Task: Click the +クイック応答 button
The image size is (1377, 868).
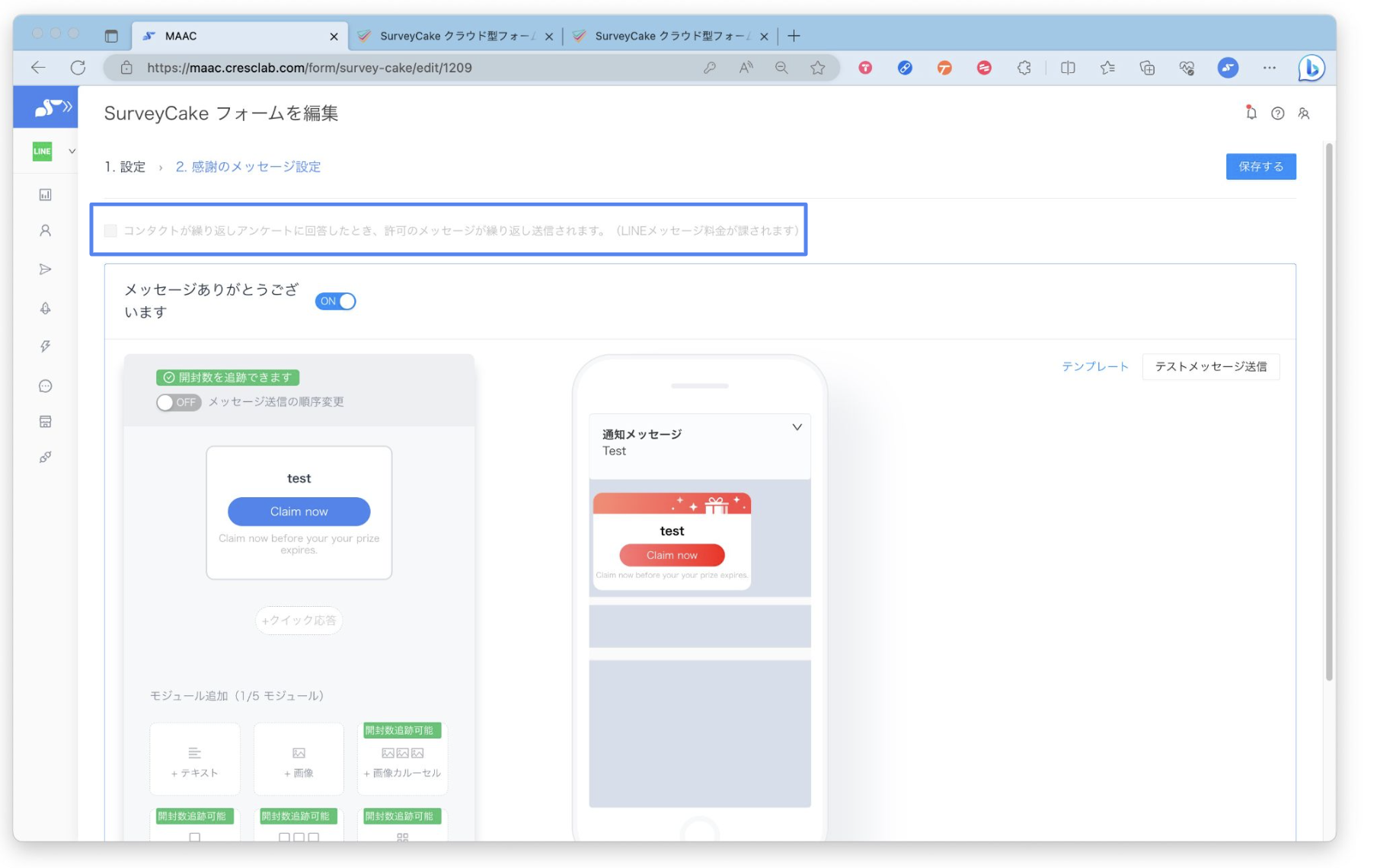Action: (299, 621)
